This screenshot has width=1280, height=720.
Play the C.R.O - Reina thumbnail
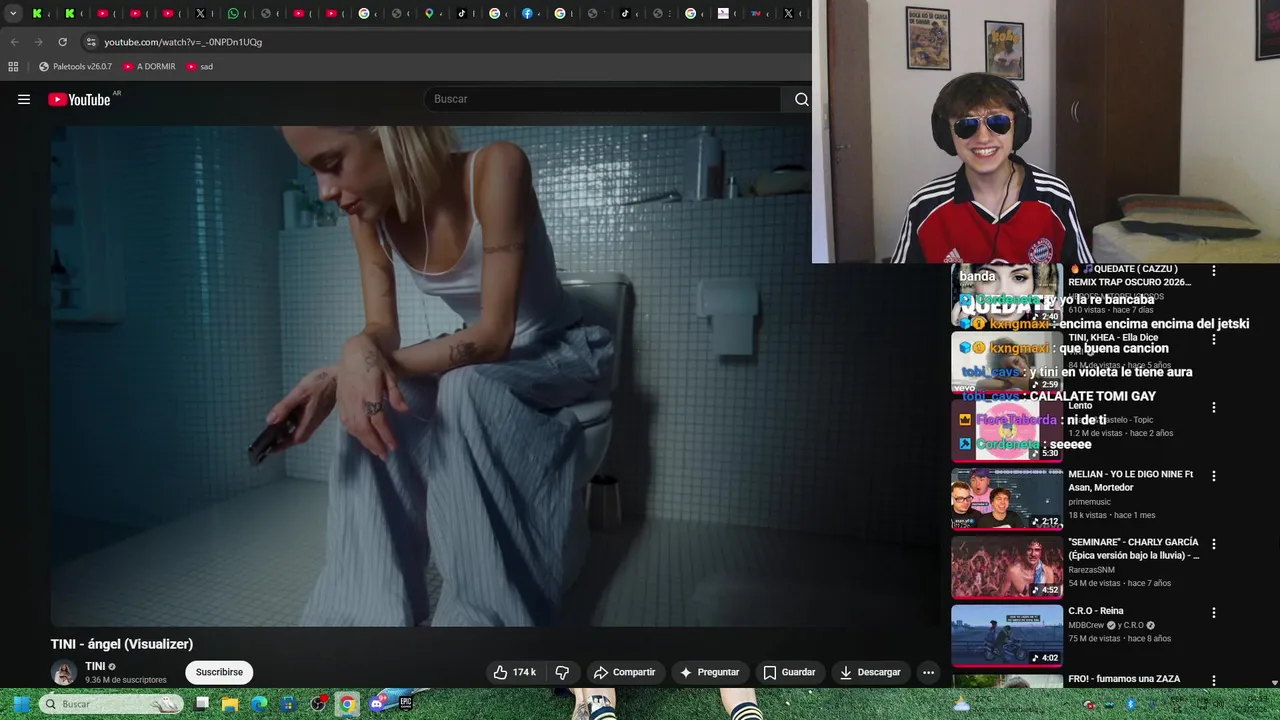coord(1007,635)
